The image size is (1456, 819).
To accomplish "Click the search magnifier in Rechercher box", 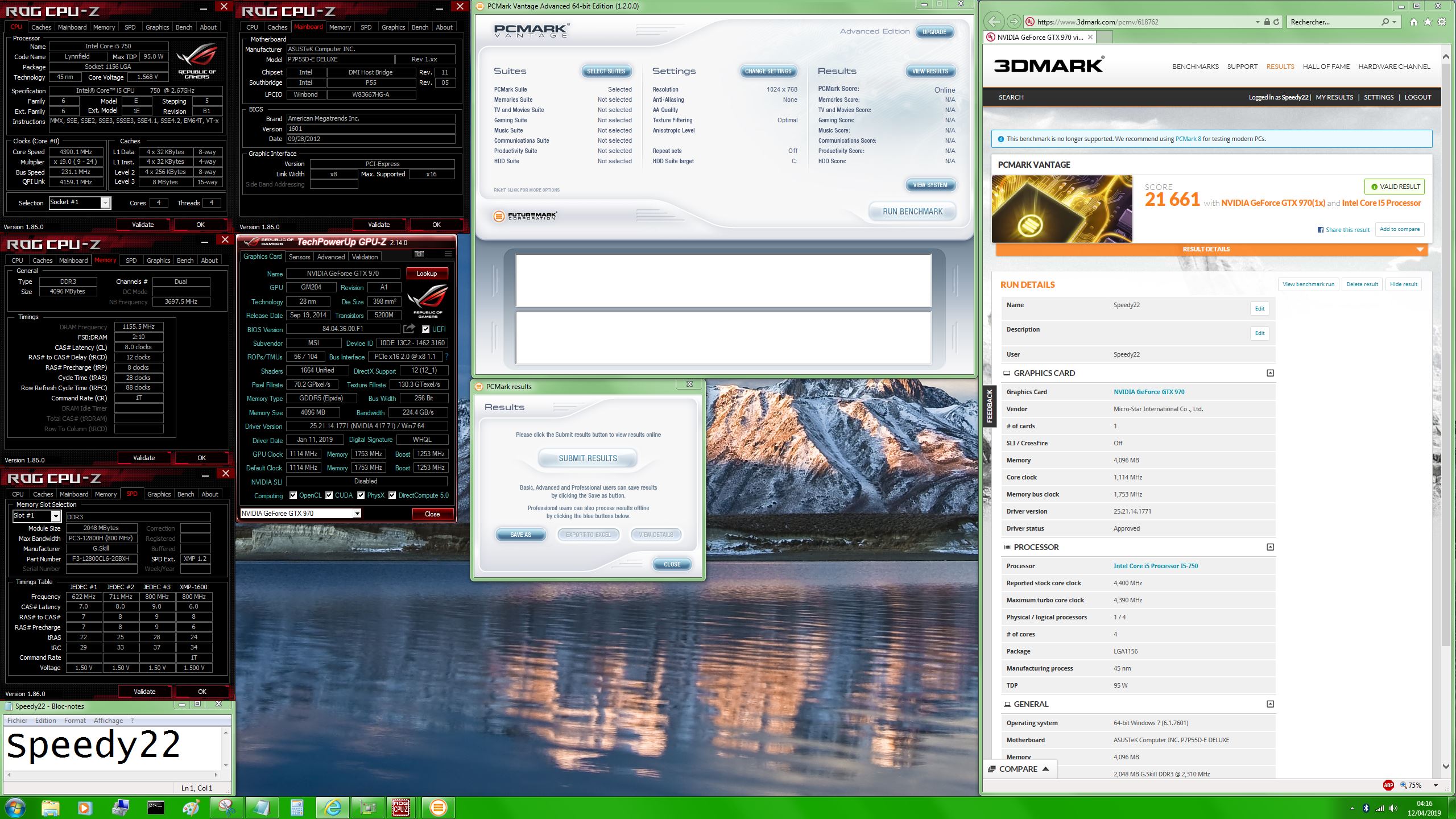I will [x=1385, y=22].
